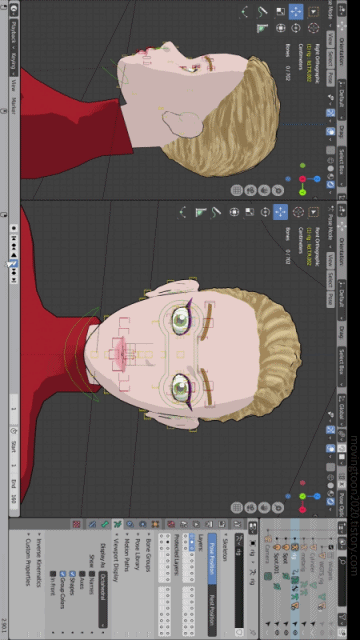Open Select menu in side-view viewport header
360x640 pixels.
[x=331, y=60]
